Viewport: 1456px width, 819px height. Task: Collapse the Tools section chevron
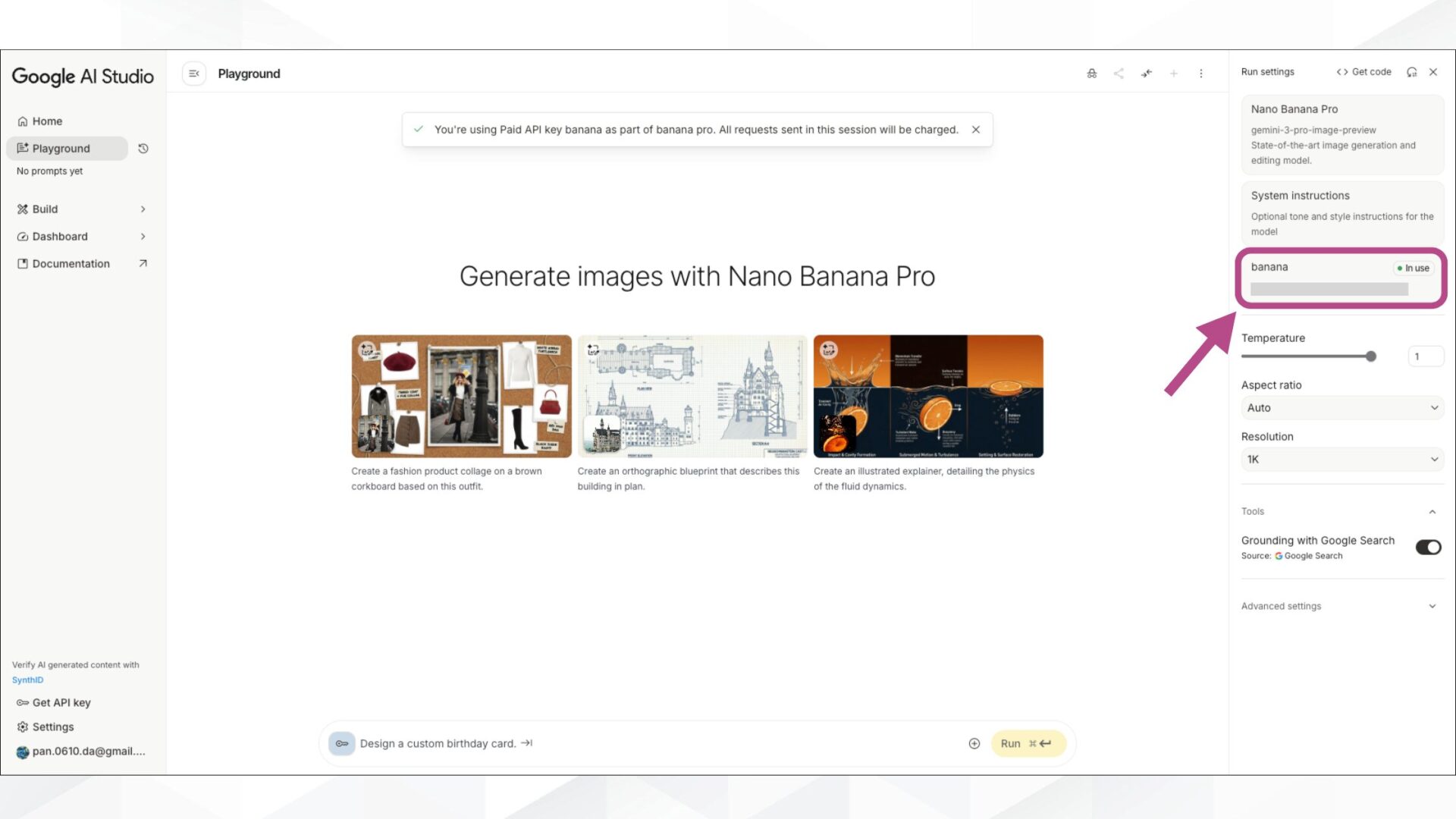(1432, 511)
